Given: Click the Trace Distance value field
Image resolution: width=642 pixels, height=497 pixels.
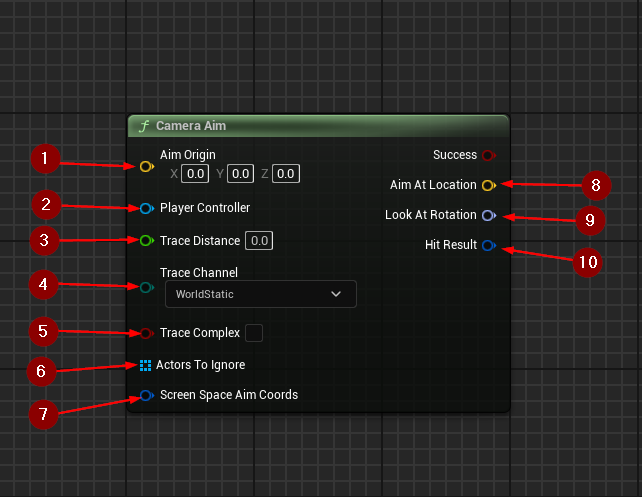Looking at the screenshot, I should (259, 241).
